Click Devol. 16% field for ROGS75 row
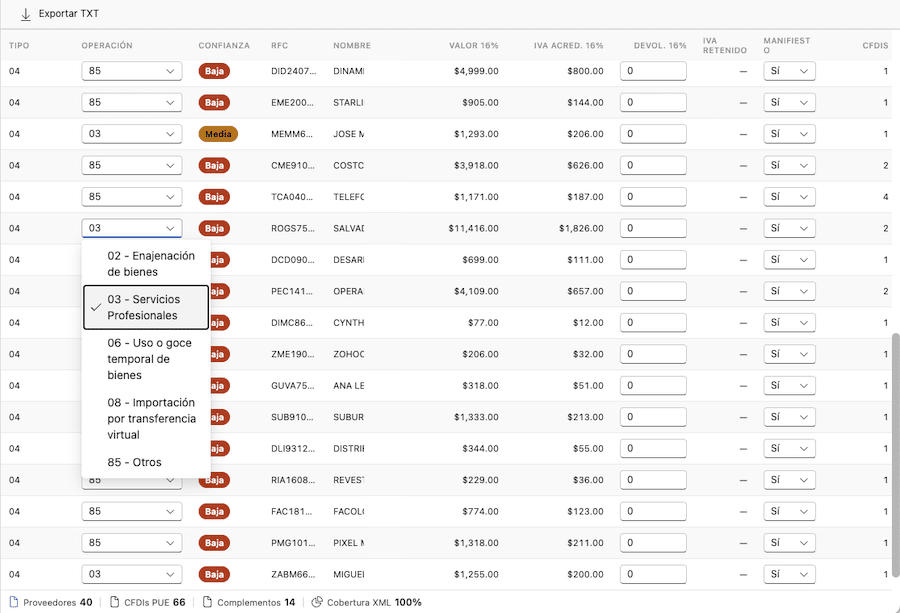 tap(653, 228)
